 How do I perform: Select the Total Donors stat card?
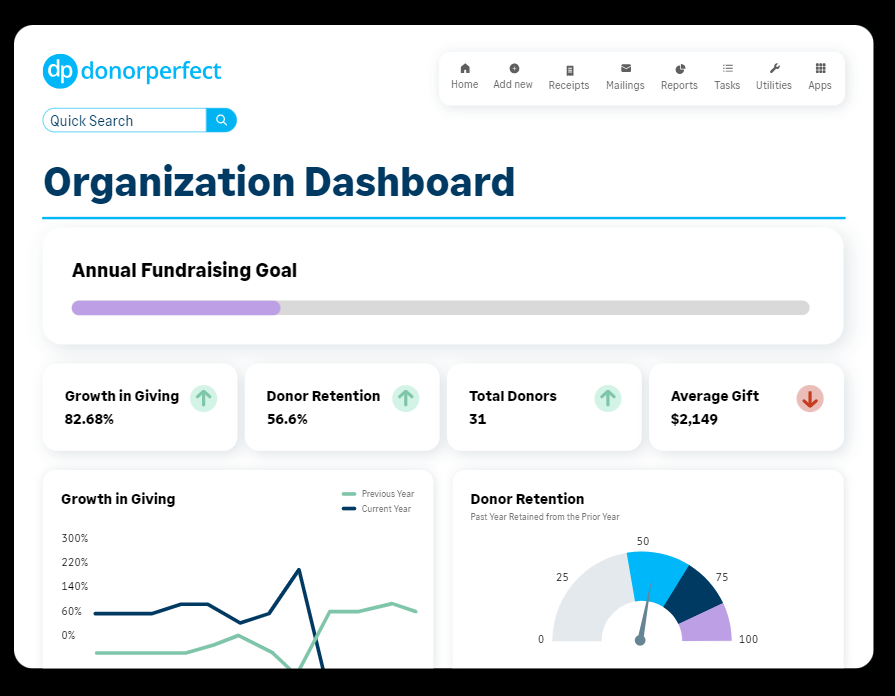(544, 407)
